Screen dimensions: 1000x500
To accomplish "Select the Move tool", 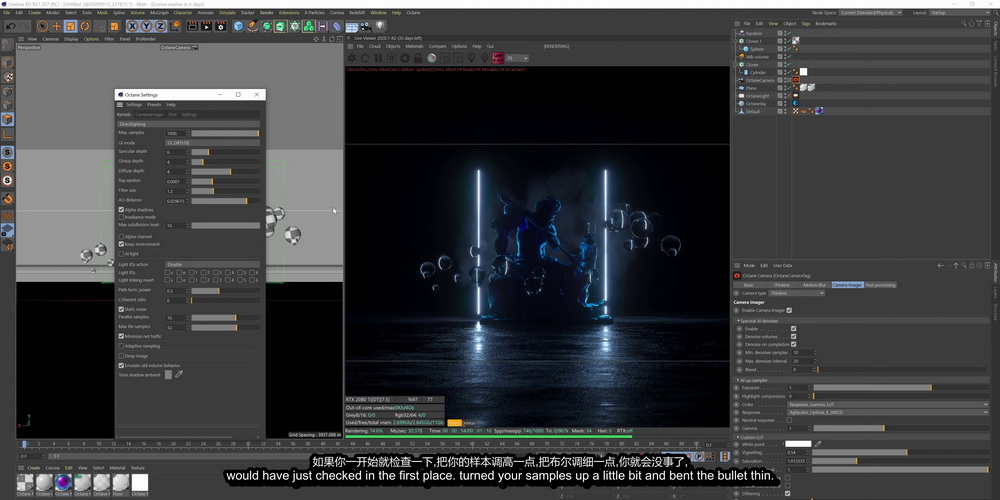I will (56, 26).
